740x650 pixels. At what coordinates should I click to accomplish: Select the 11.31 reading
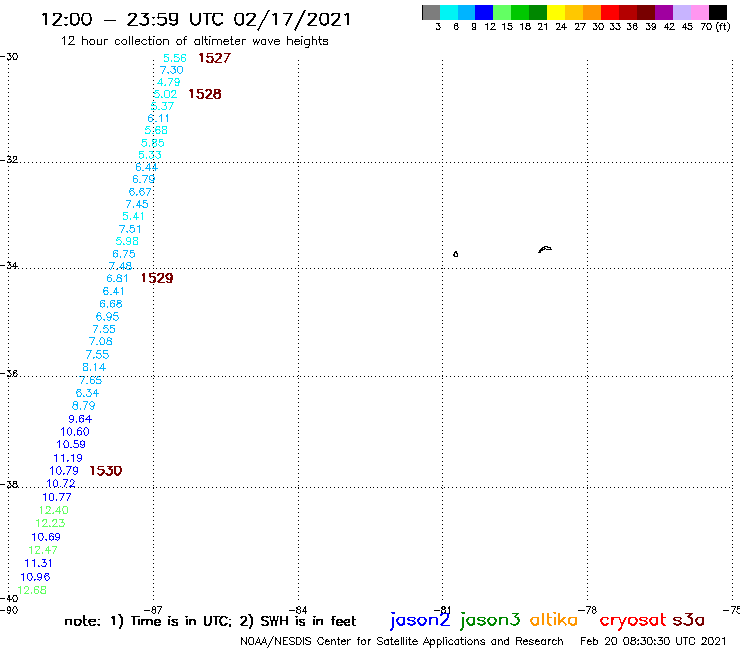(x=38, y=563)
